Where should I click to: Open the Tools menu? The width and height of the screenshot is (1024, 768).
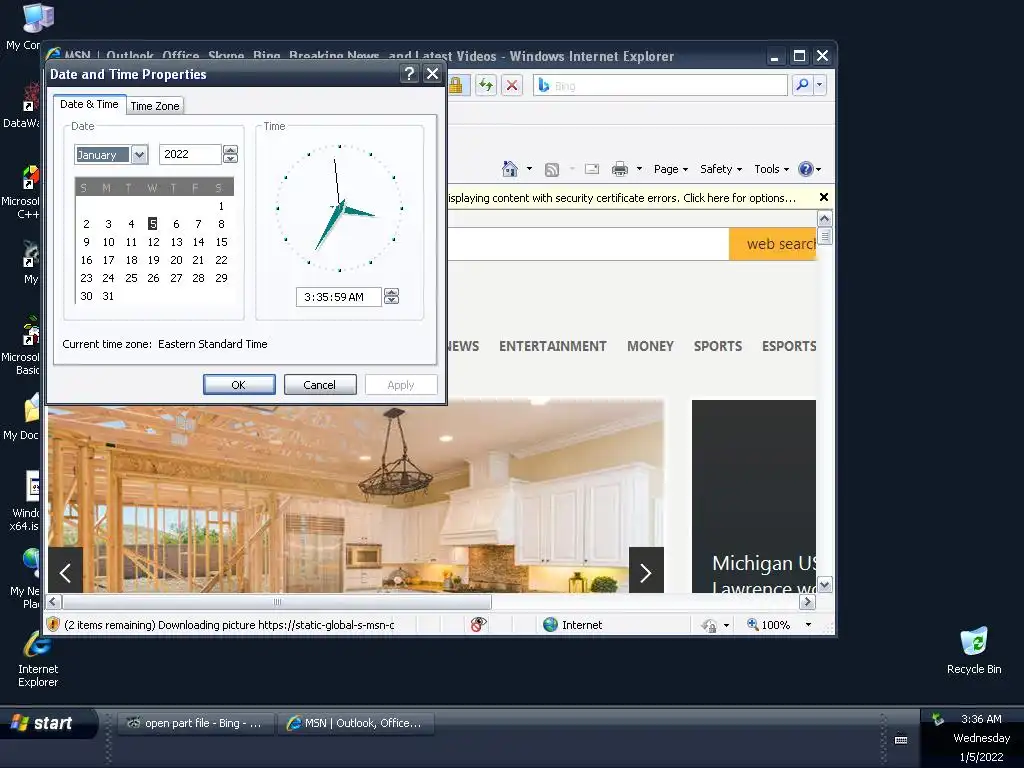tap(771, 169)
